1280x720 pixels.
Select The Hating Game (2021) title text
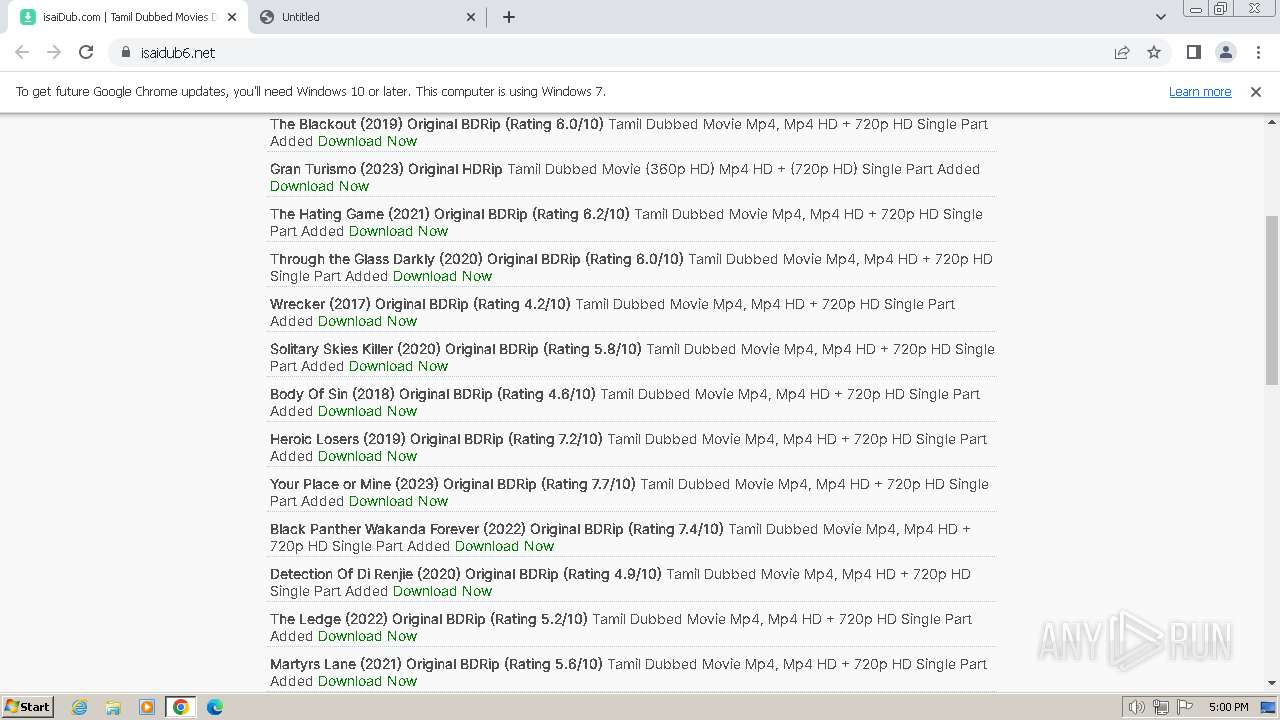450,214
